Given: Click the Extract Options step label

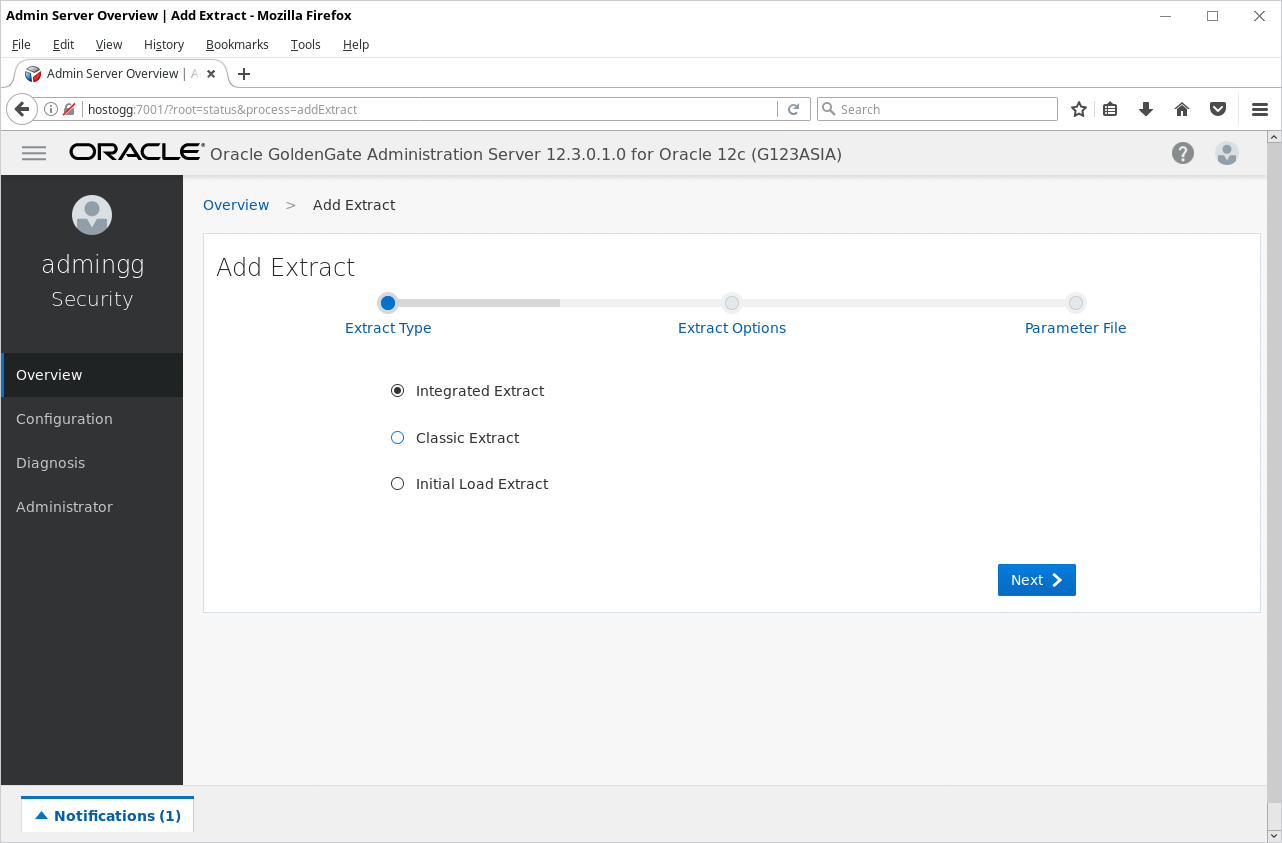Looking at the screenshot, I should coord(732,328).
